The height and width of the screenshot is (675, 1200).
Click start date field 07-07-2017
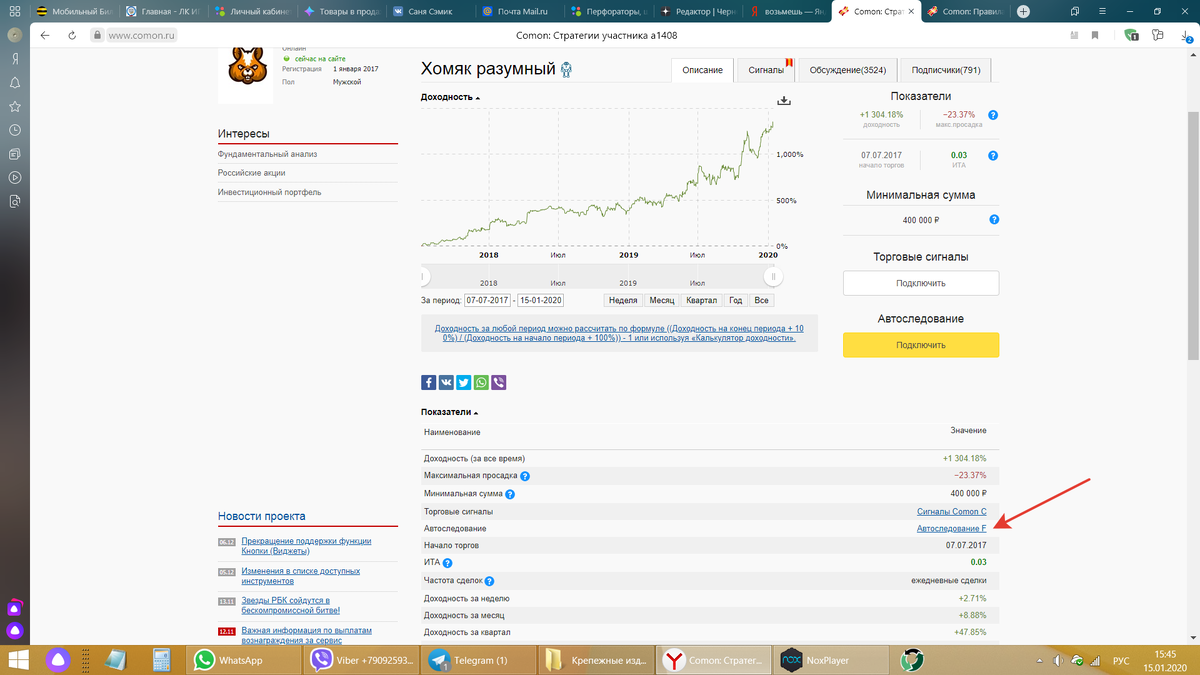click(x=488, y=300)
